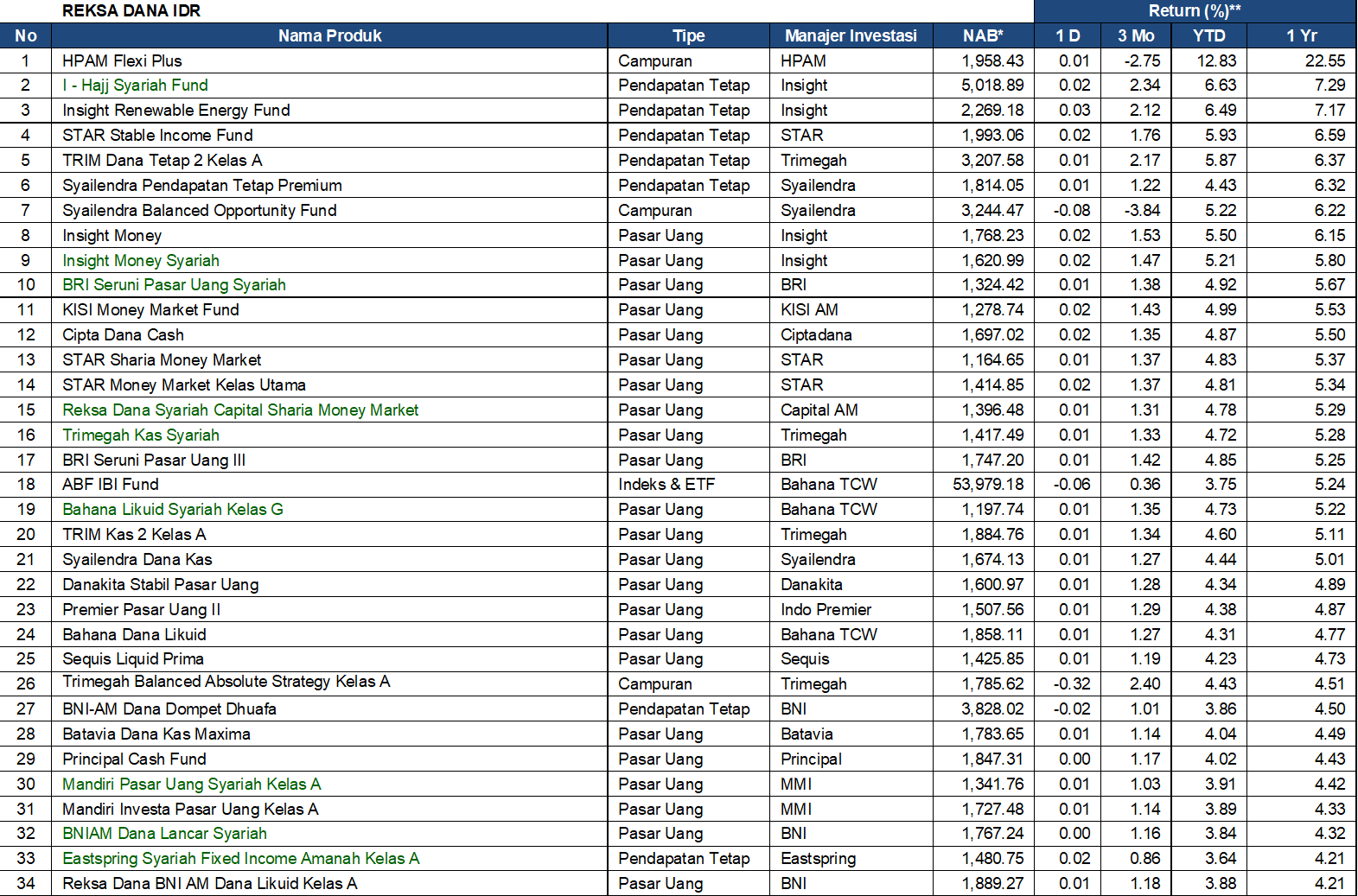Click the 'Manajer Investasi' column header
This screenshot has width=1358, height=896.
pos(851,35)
